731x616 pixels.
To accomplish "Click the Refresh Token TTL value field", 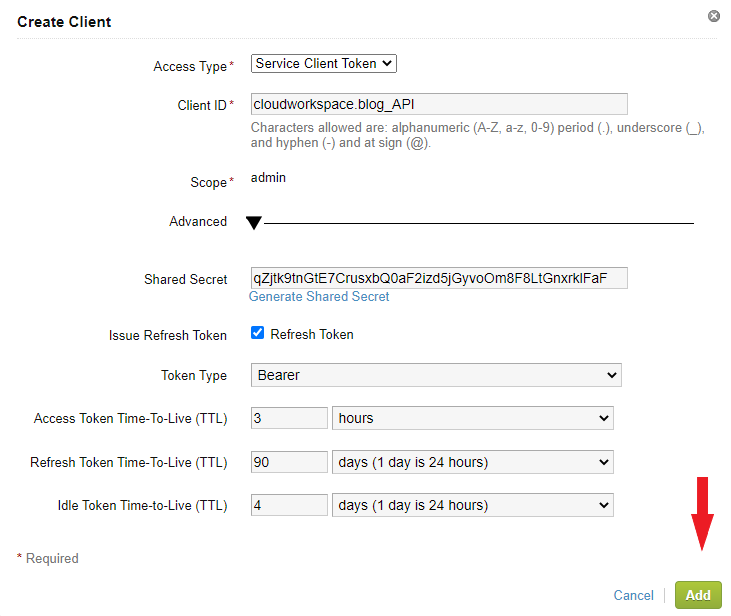I will point(288,462).
